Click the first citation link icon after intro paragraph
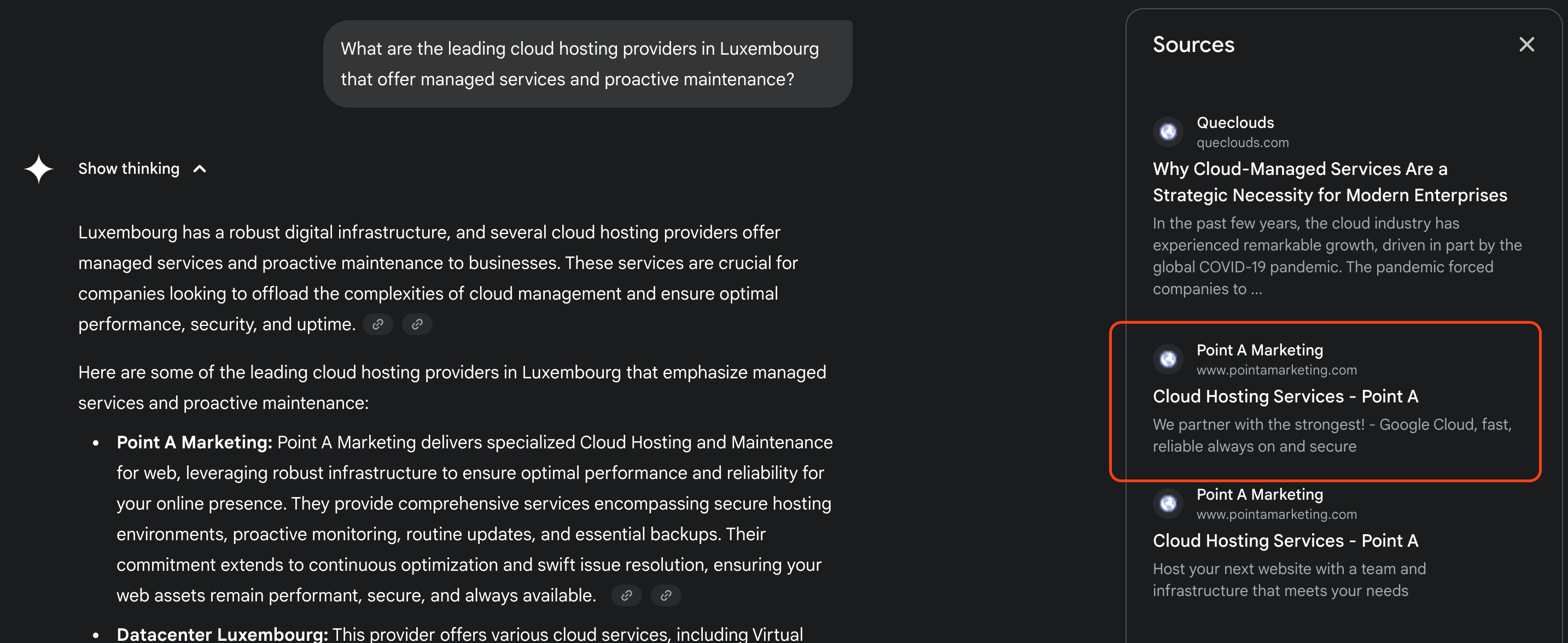 tap(377, 324)
